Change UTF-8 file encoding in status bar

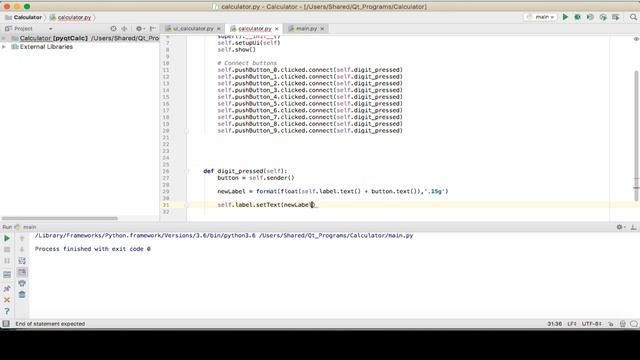click(591, 324)
